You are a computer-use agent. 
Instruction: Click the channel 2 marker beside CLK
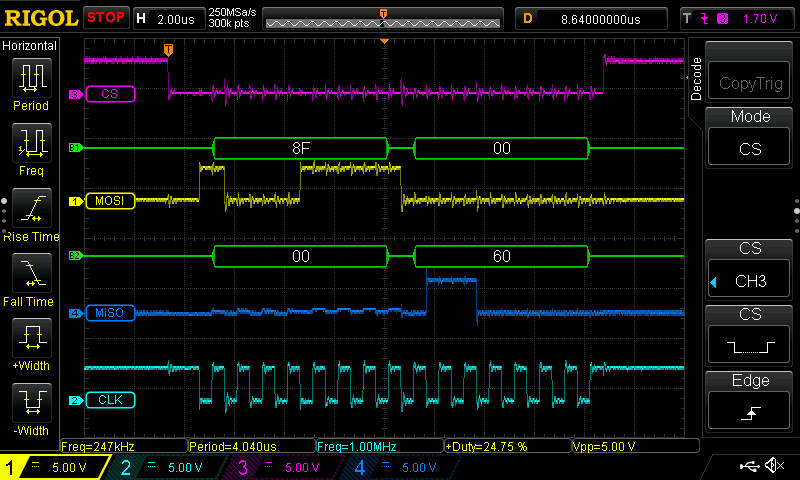76,400
